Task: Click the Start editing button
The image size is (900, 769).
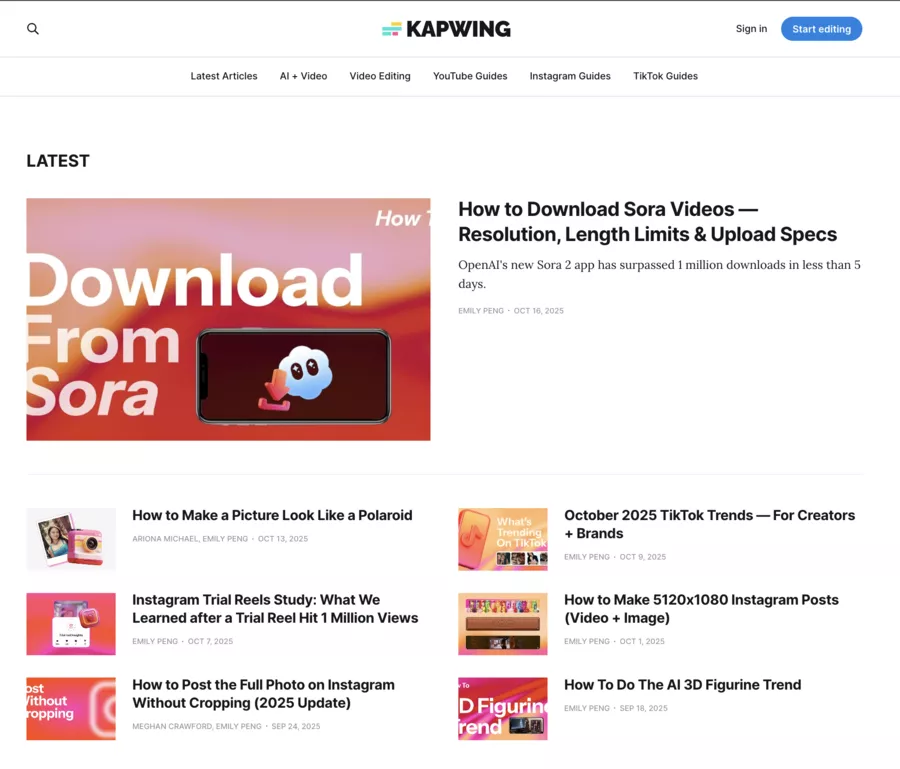Action: point(821,29)
